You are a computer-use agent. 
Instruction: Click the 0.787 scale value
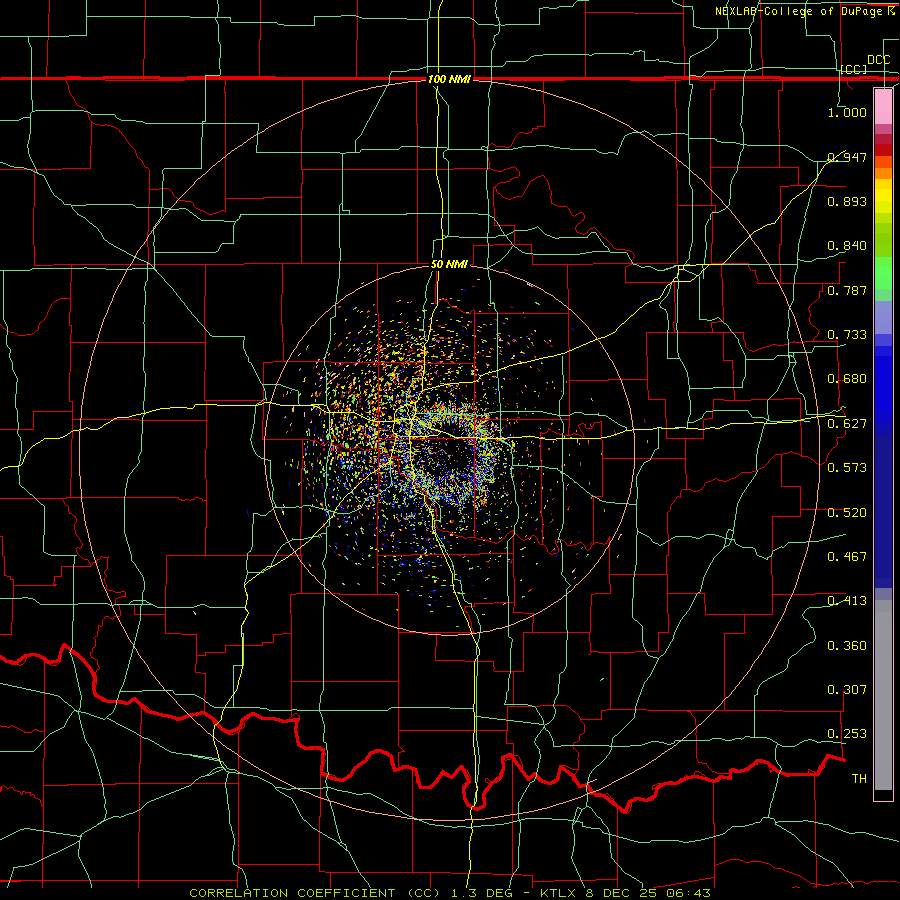click(x=847, y=290)
